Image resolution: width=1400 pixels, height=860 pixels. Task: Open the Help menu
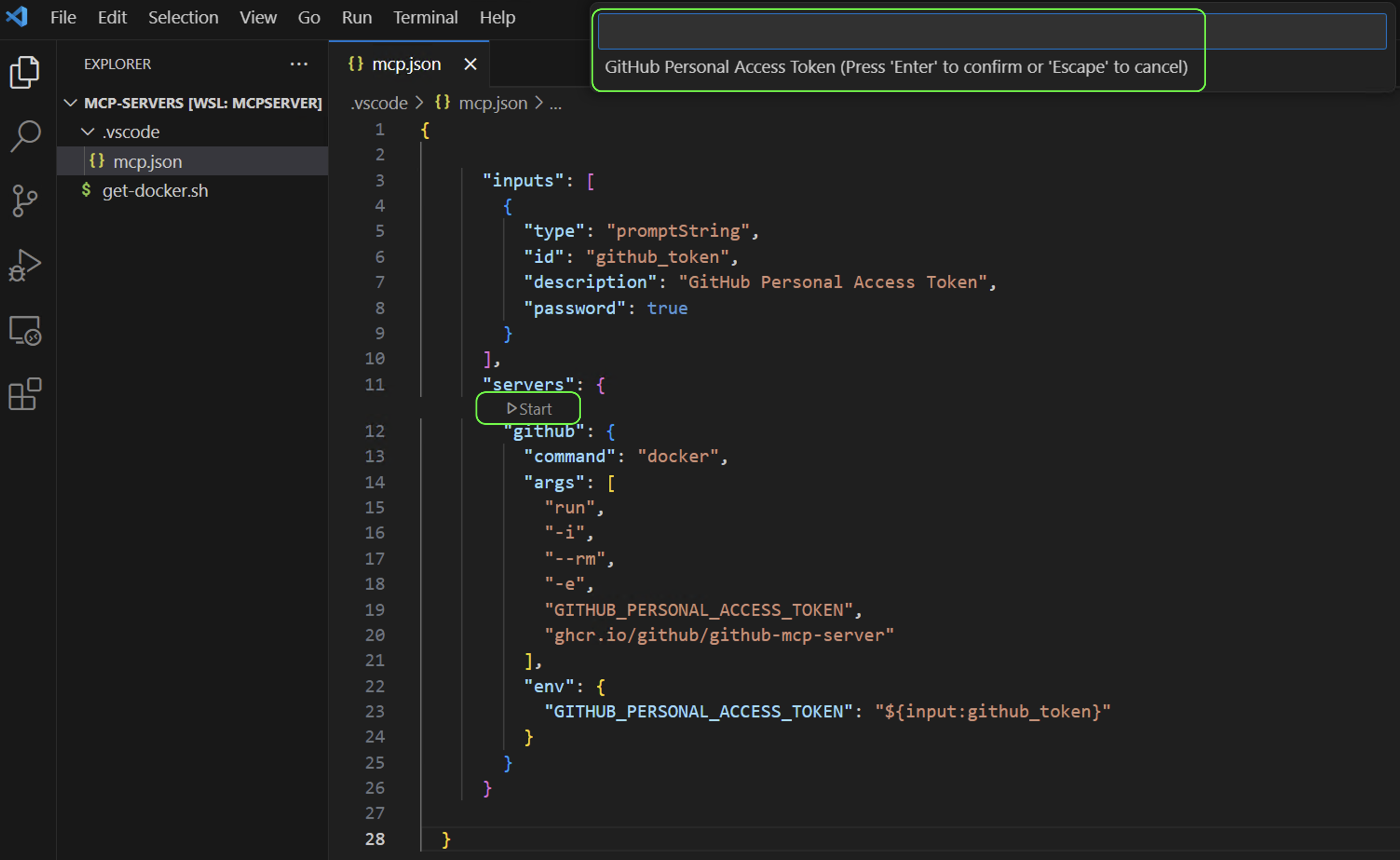point(497,17)
